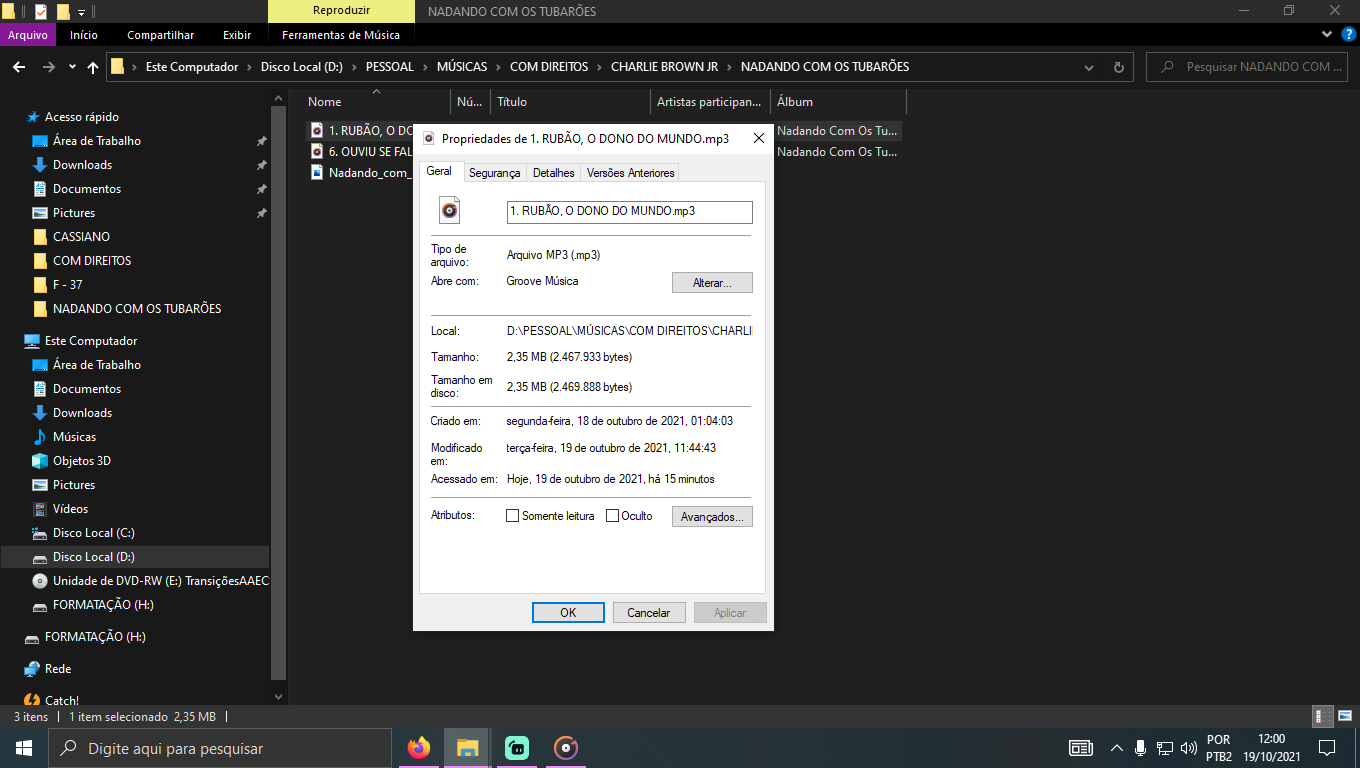Open the address bar history dropdown

(1089, 67)
